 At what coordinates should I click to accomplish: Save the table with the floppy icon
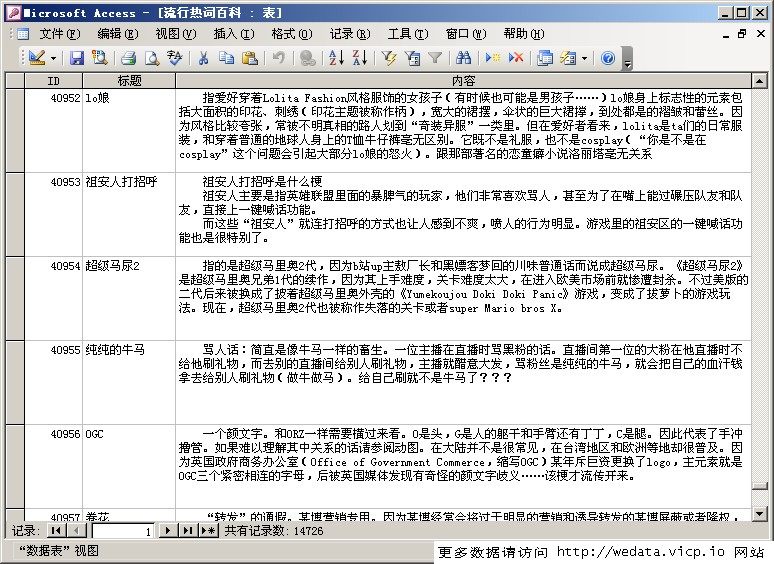click(77, 58)
